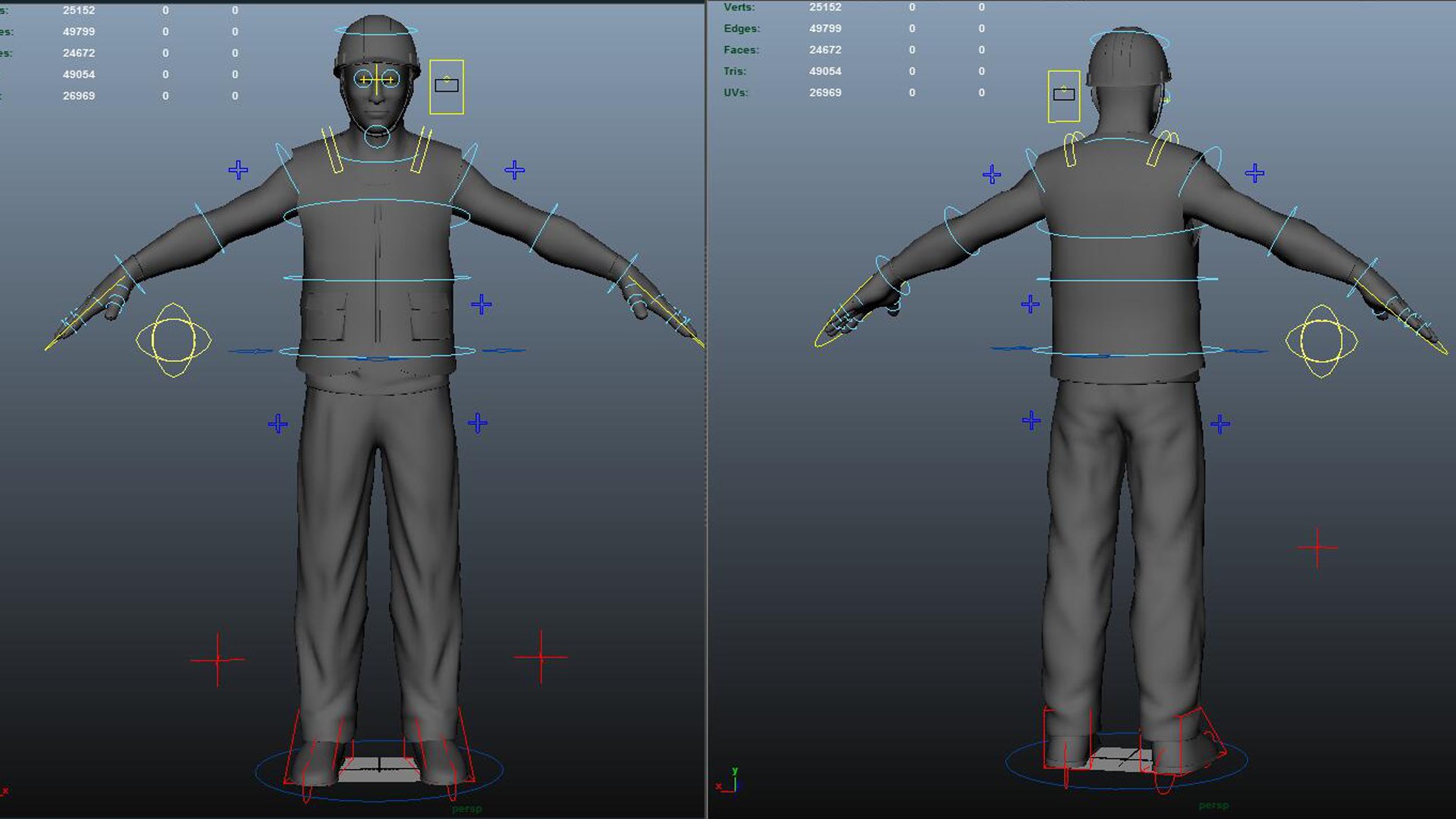Screen dimensions: 1456x819
Task: Select the yellow facial control box in the front view
Action: (447, 87)
